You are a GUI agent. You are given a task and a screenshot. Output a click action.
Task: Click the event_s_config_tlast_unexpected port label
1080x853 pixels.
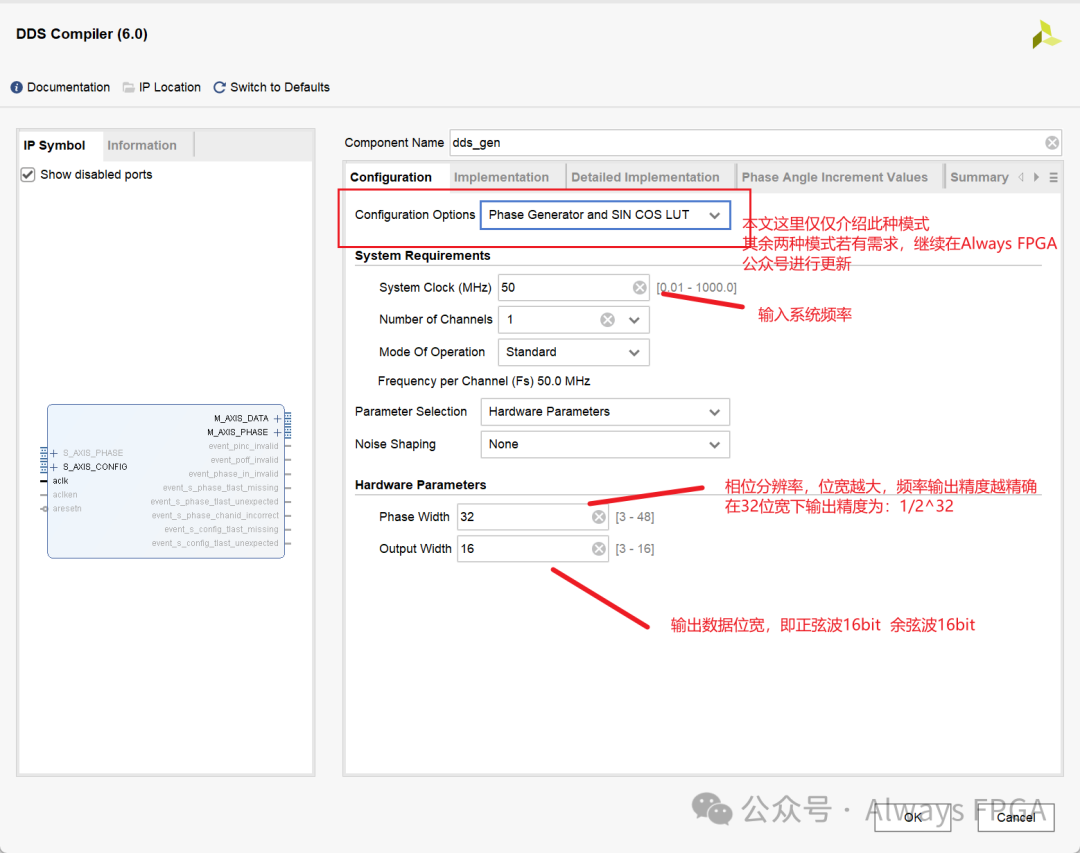click(x=215, y=543)
